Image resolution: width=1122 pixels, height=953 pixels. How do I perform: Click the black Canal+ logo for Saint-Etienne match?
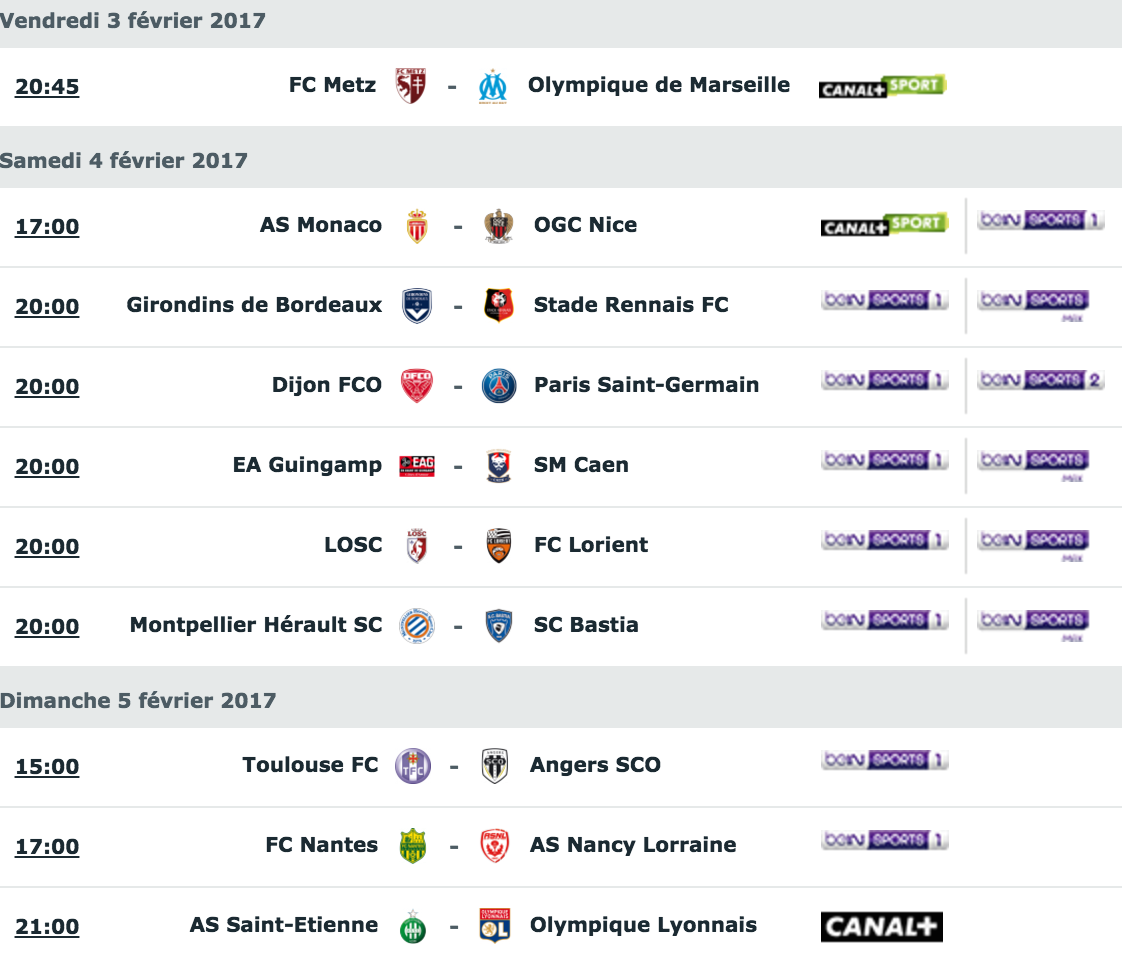(882, 927)
